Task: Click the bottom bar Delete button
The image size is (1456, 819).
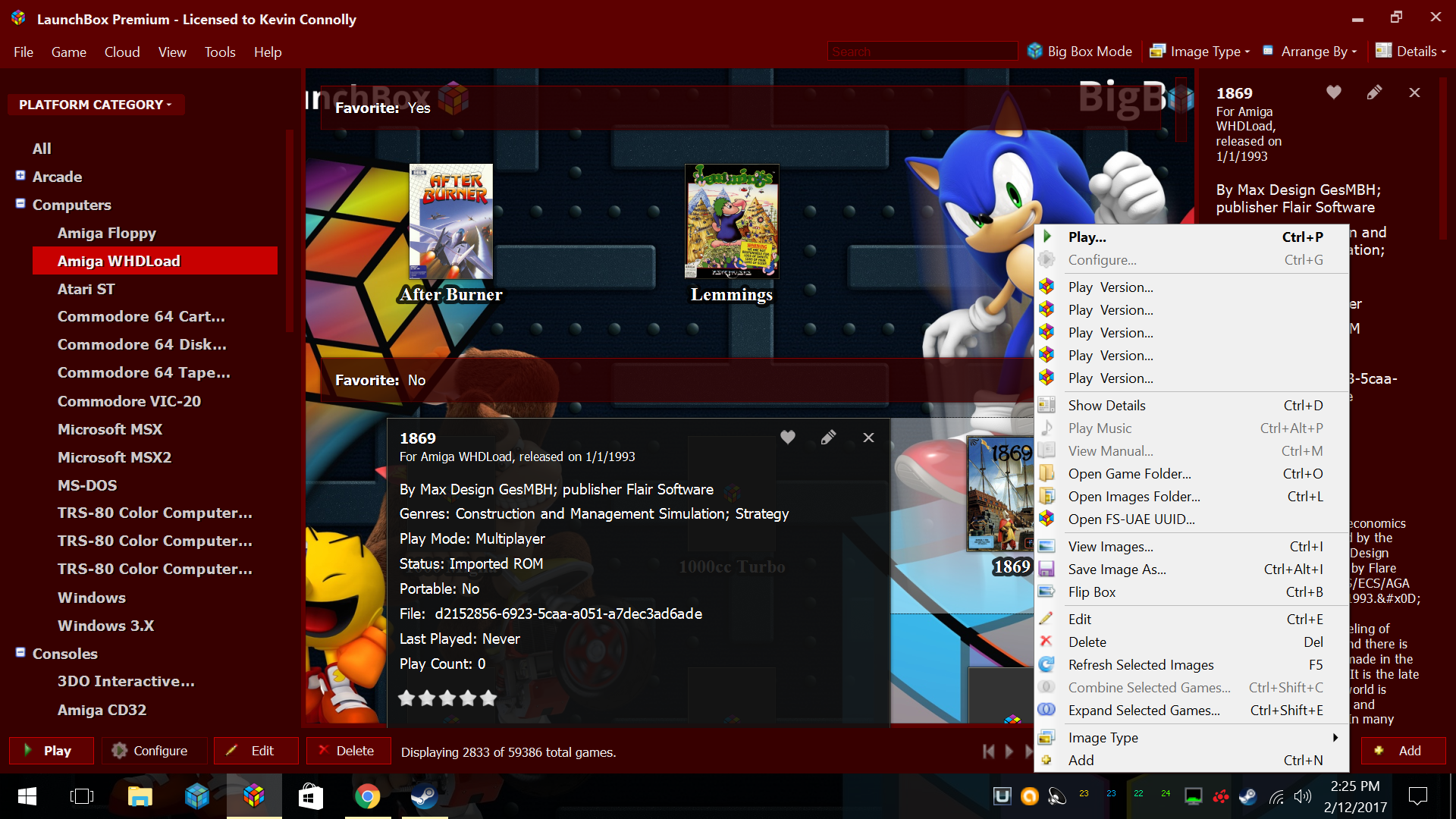Action: [x=348, y=751]
